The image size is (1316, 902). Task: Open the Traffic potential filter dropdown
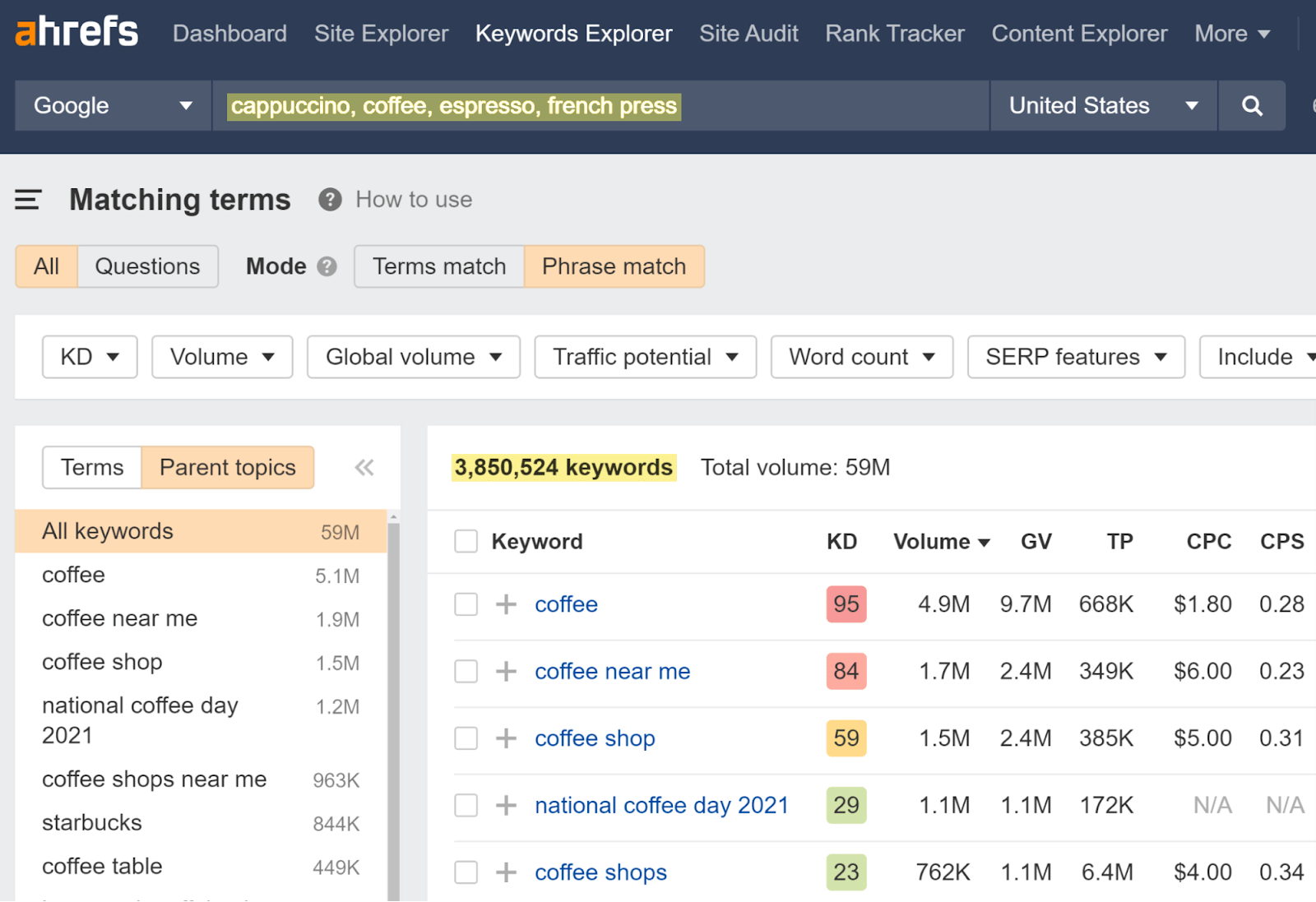[645, 357]
